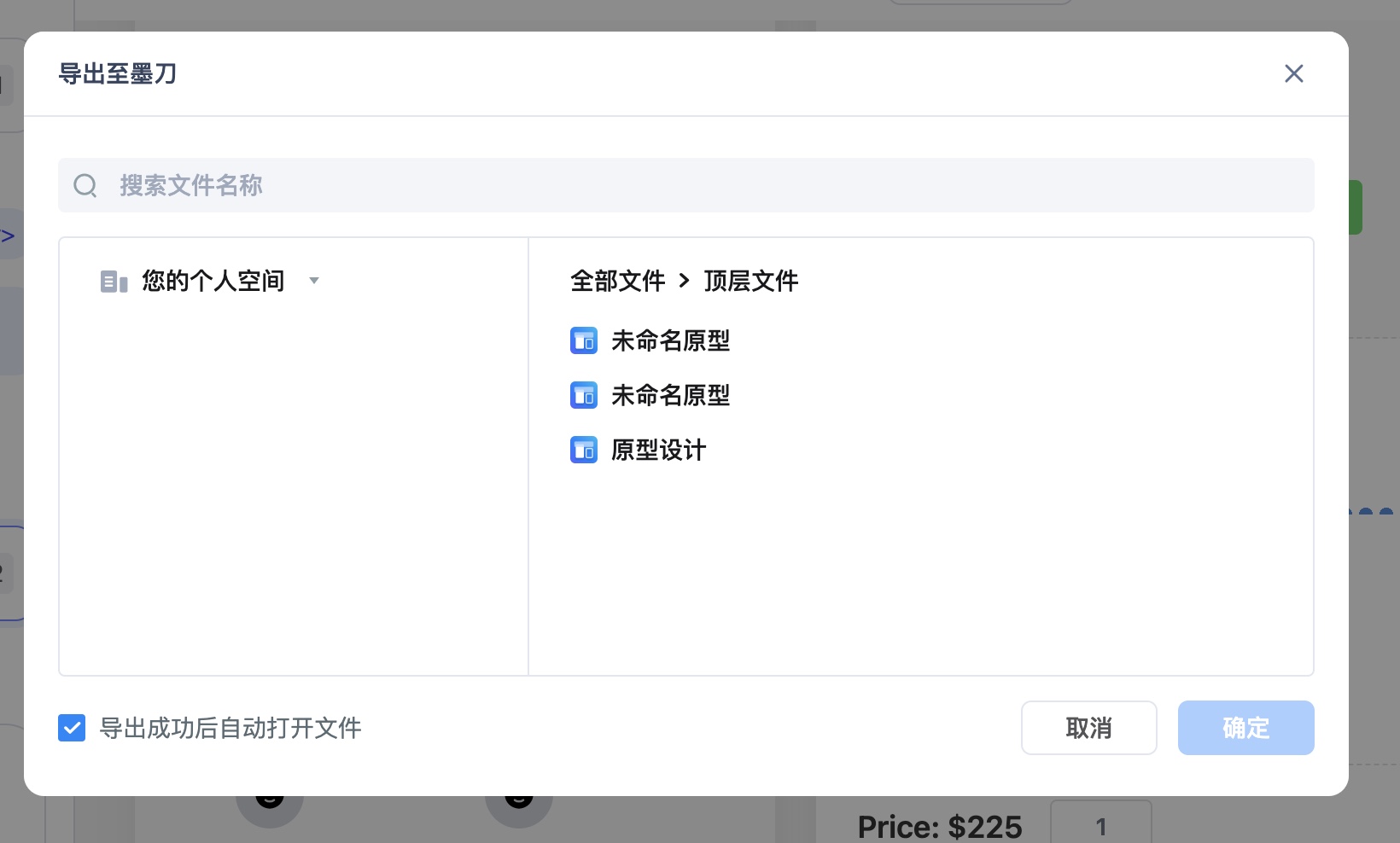
Task: Select the 您的个人空间 label
Action: 213,281
